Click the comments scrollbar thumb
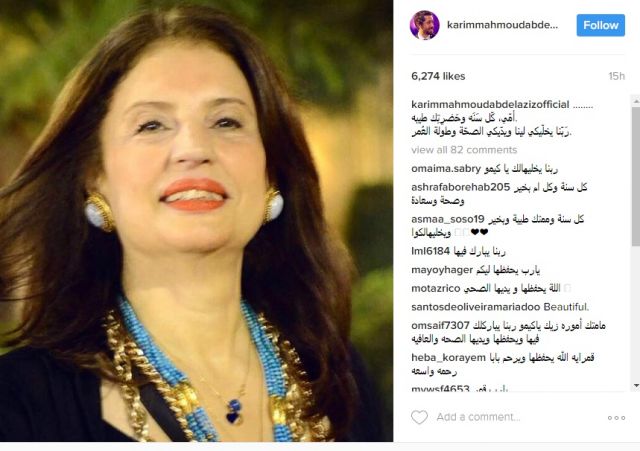The height and width of the screenshot is (451, 640). click(636, 176)
